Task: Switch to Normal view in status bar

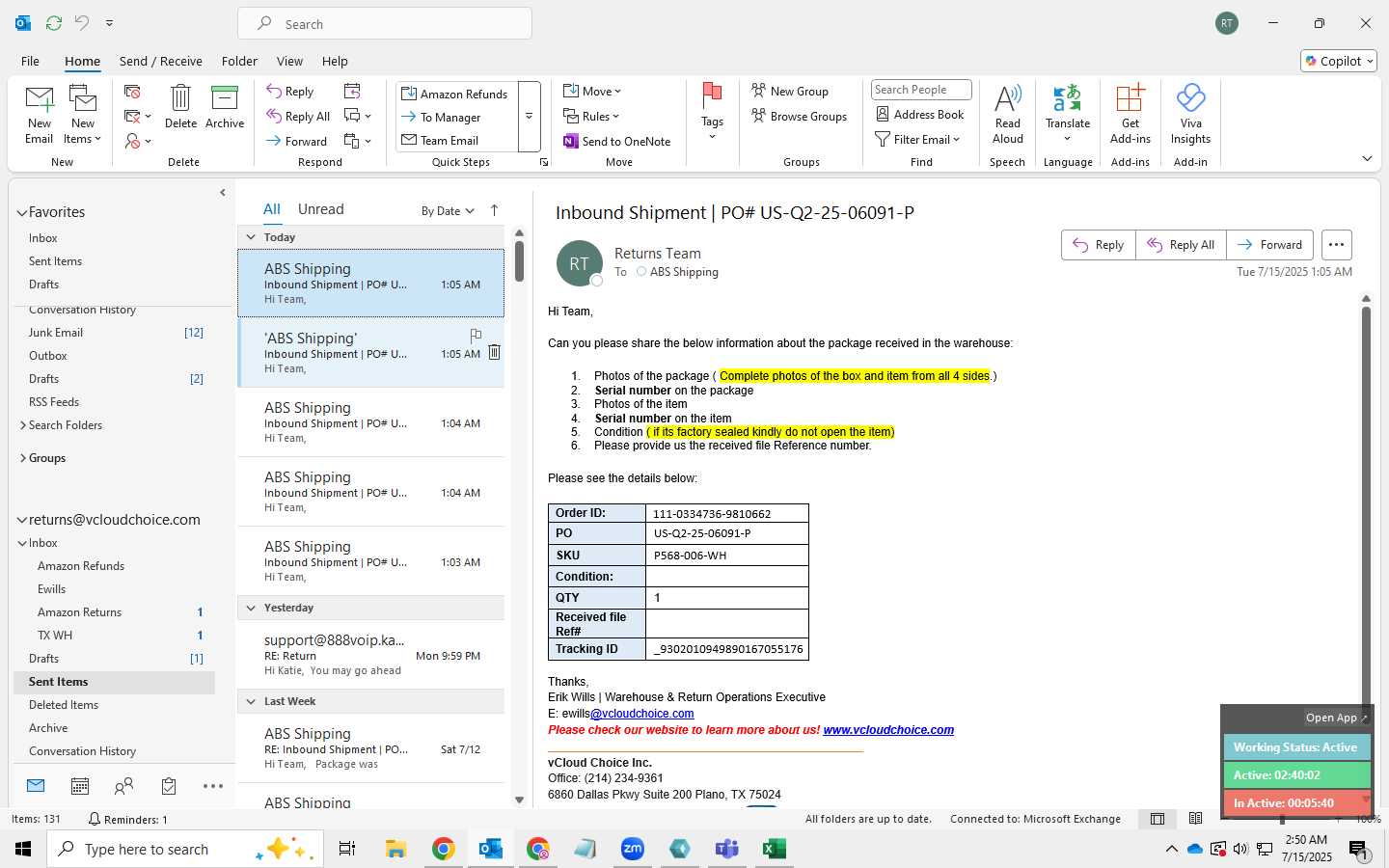Action: tap(1157, 819)
